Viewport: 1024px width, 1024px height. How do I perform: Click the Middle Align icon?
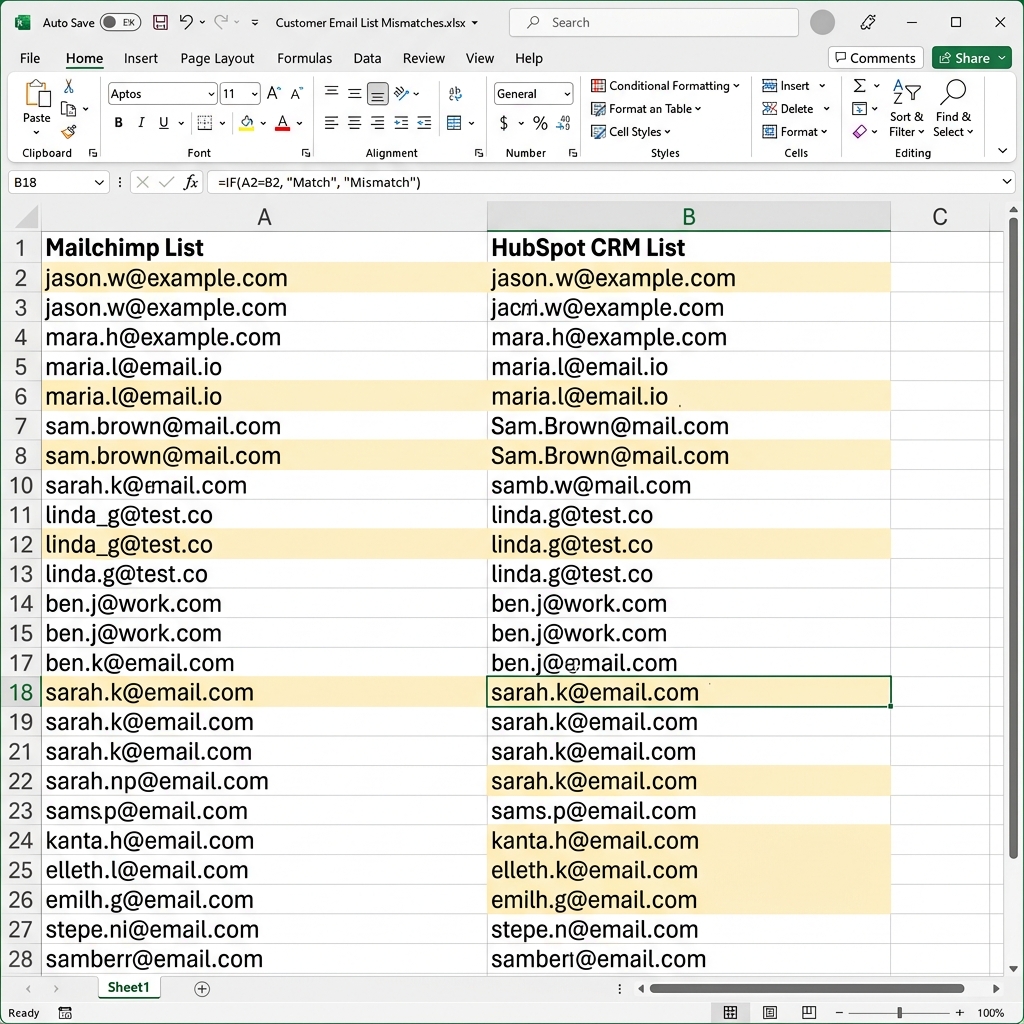[x=355, y=93]
